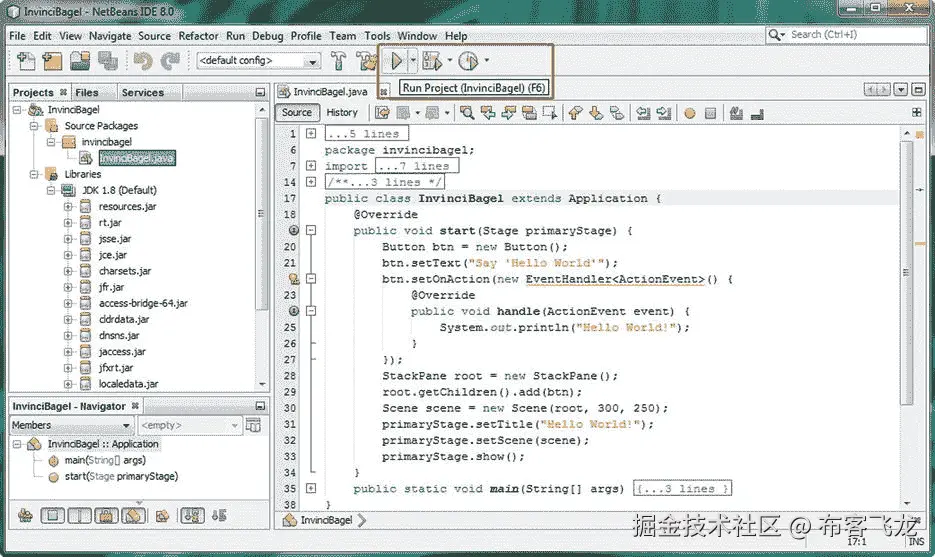Expand the folded import lines at line 7
Image resolution: width=935 pixels, height=557 pixels.
[x=311, y=166]
